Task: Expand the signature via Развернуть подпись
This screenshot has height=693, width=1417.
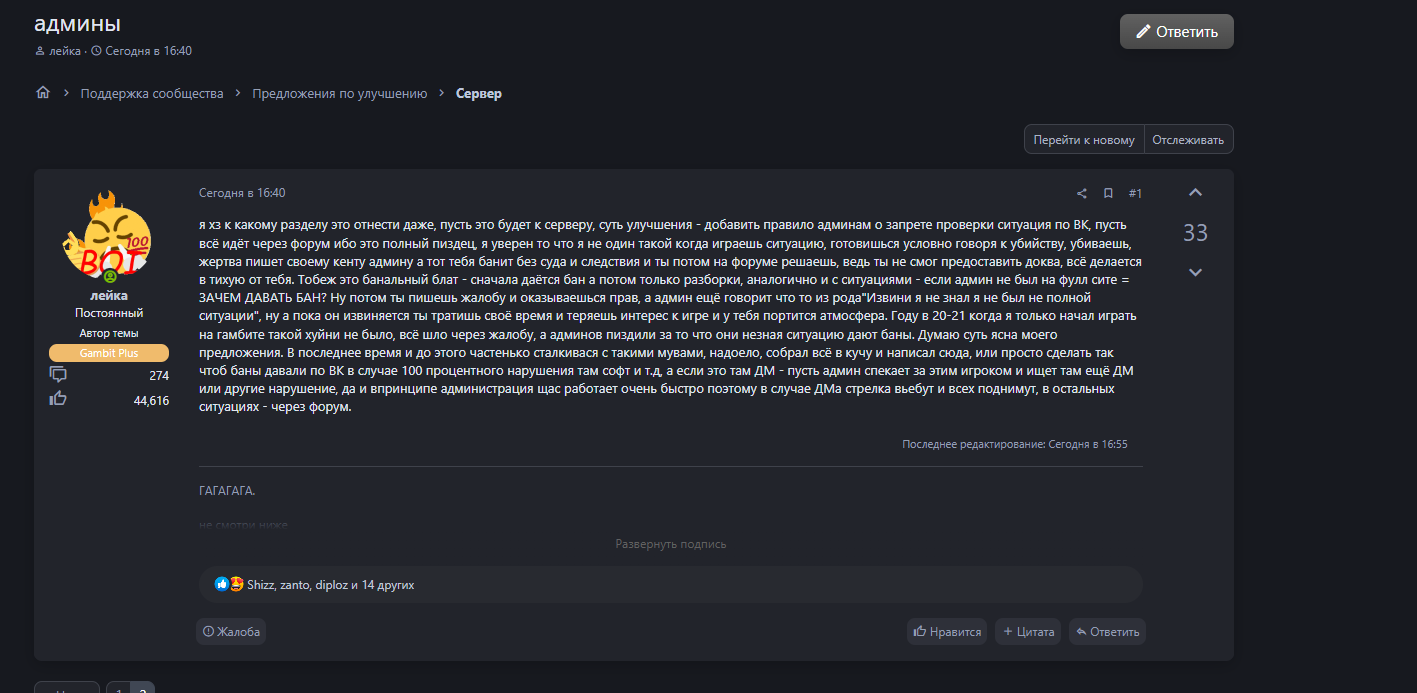Action: (670, 544)
